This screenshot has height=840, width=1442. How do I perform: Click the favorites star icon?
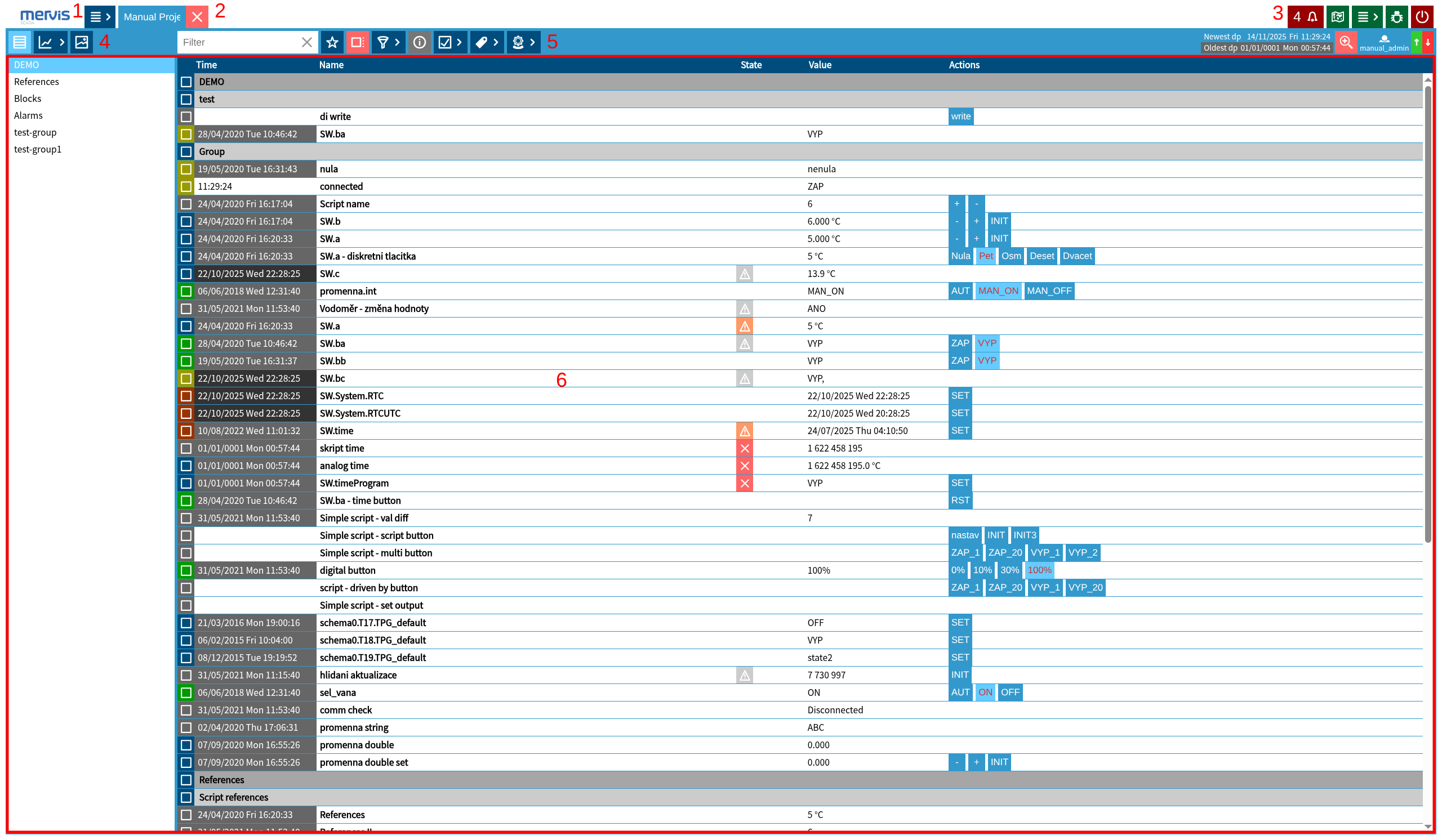pyautogui.click(x=332, y=42)
